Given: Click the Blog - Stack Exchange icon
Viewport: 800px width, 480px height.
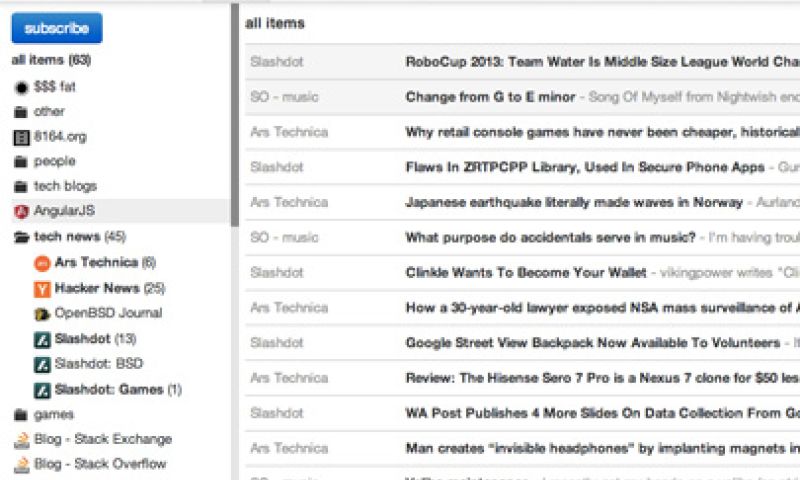Looking at the screenshot, I should (x=21, y=440).
